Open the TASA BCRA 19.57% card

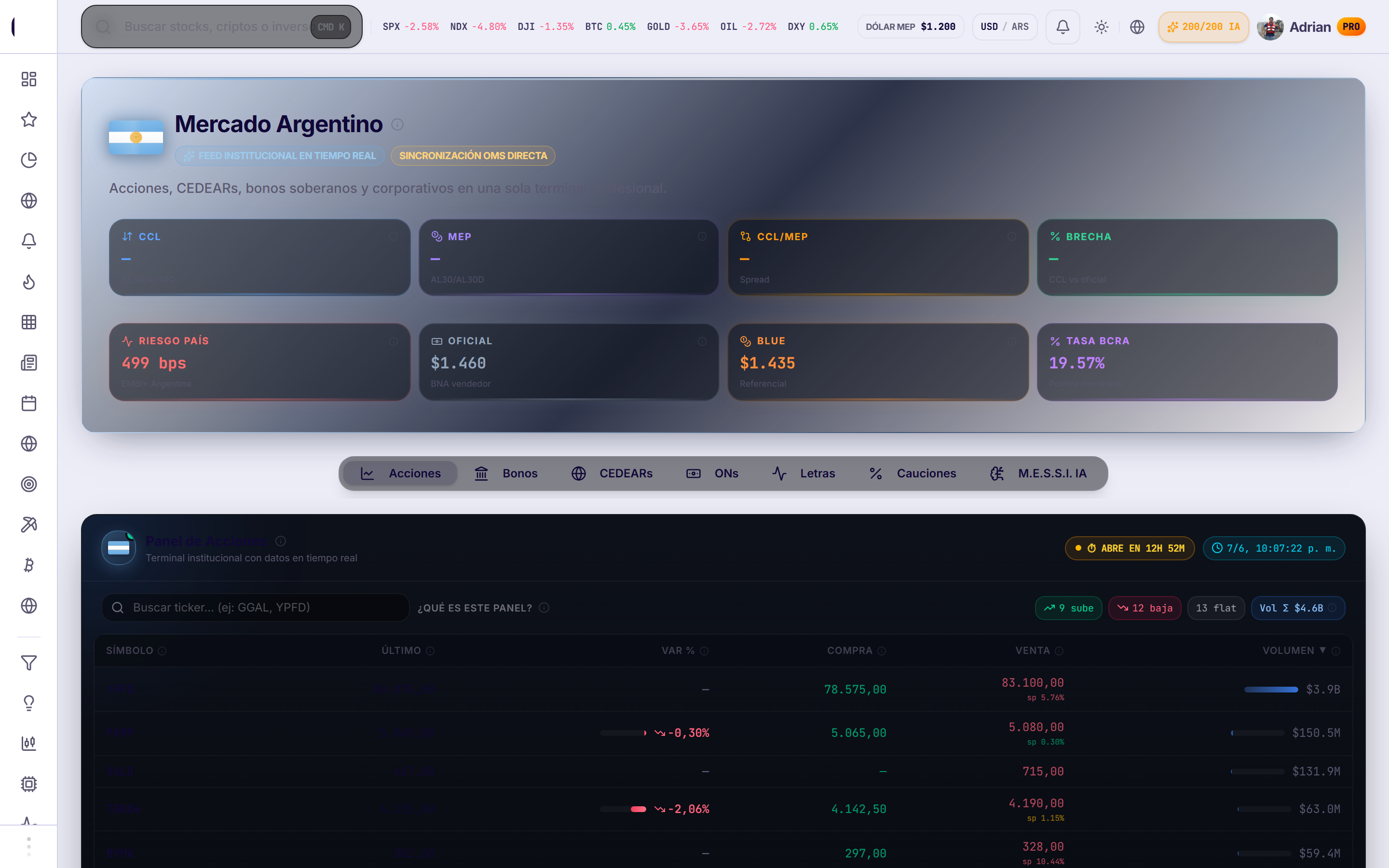[1187, 362]
